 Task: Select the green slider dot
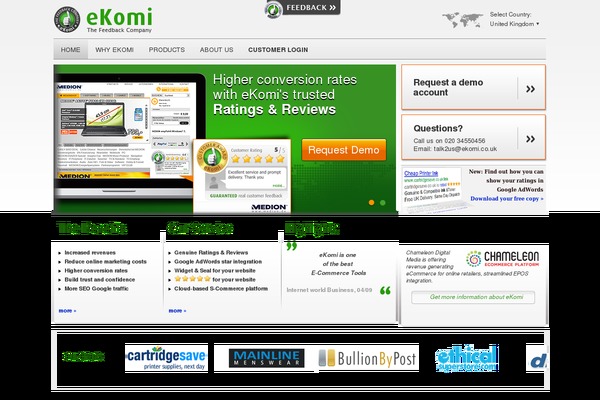point(382,202)
